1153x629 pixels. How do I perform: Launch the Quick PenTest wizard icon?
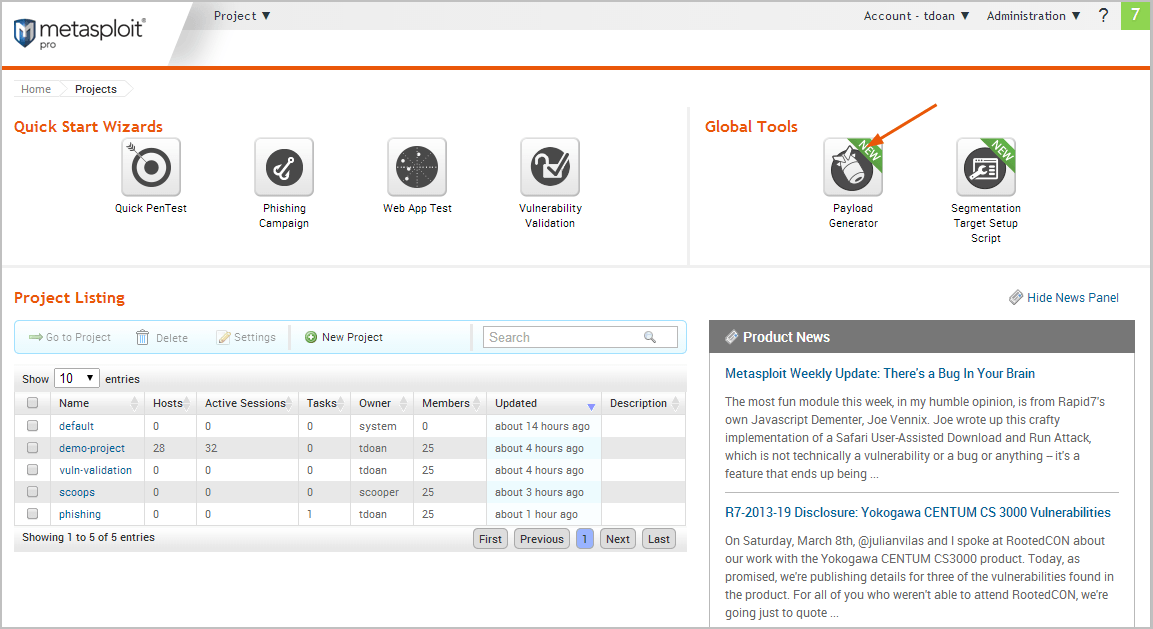(150, 168)
